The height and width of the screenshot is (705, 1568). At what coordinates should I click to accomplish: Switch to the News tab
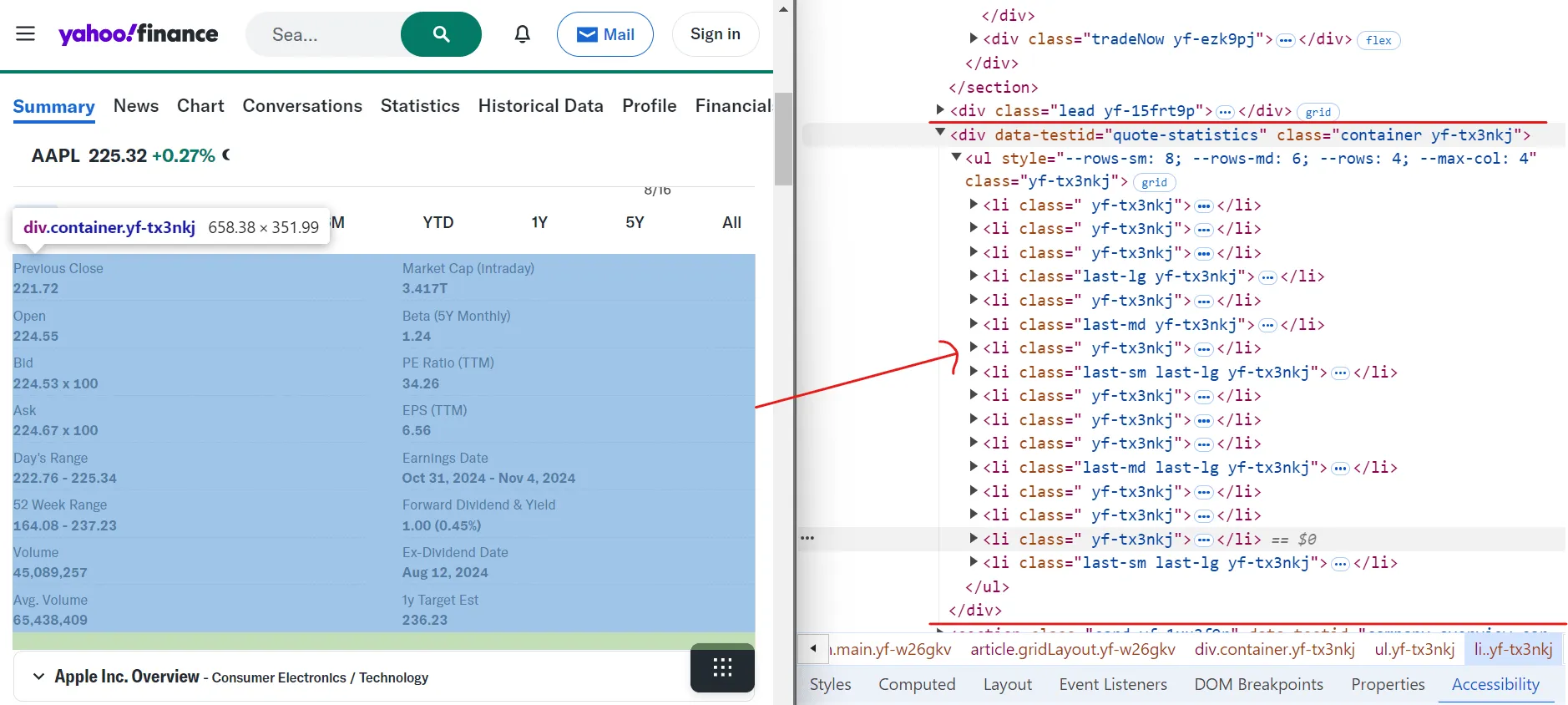pos(136,106)
